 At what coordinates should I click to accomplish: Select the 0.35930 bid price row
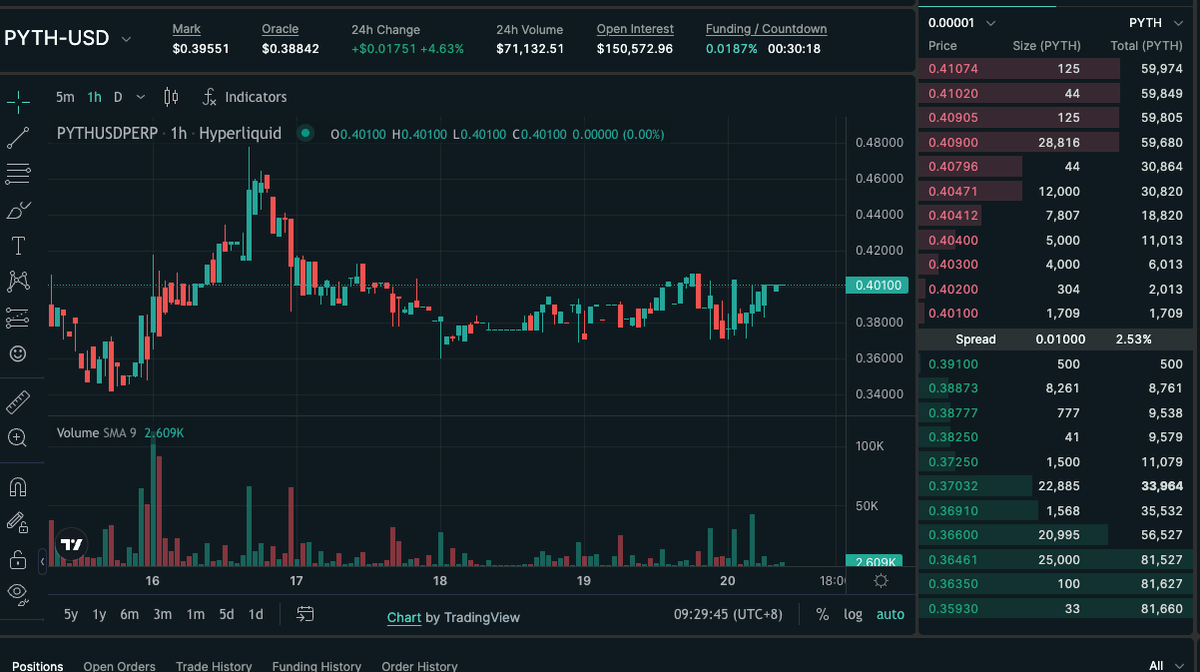tap(1056, 608)
